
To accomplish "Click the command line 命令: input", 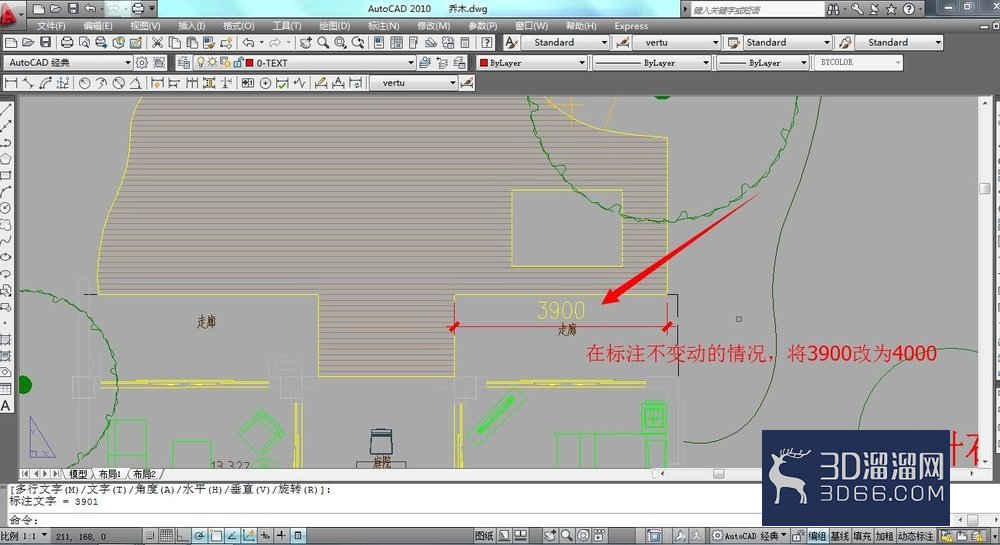I will coord(383,520).
